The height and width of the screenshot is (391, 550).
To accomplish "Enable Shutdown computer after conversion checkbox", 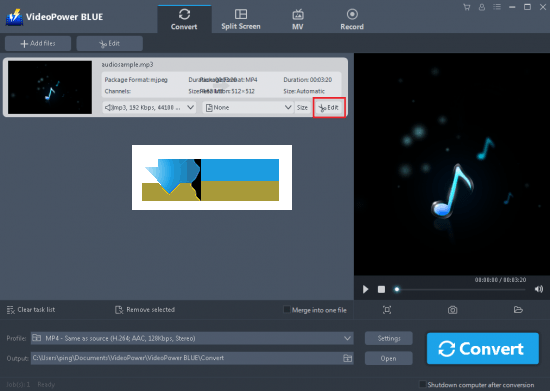I will pos(423,384).
